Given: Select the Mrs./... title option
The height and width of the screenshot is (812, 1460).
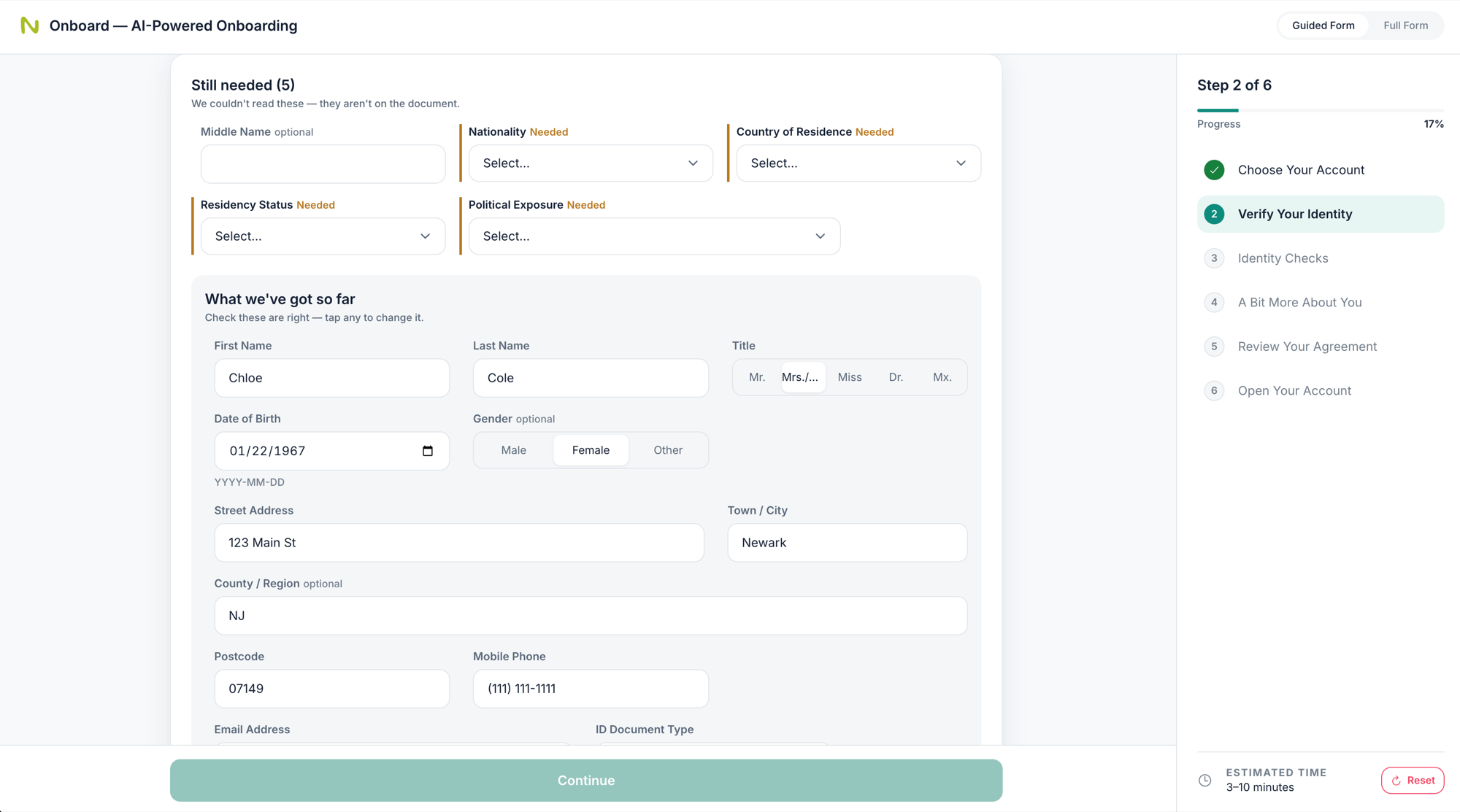Looking at the screenshot, I should (803, 377).
